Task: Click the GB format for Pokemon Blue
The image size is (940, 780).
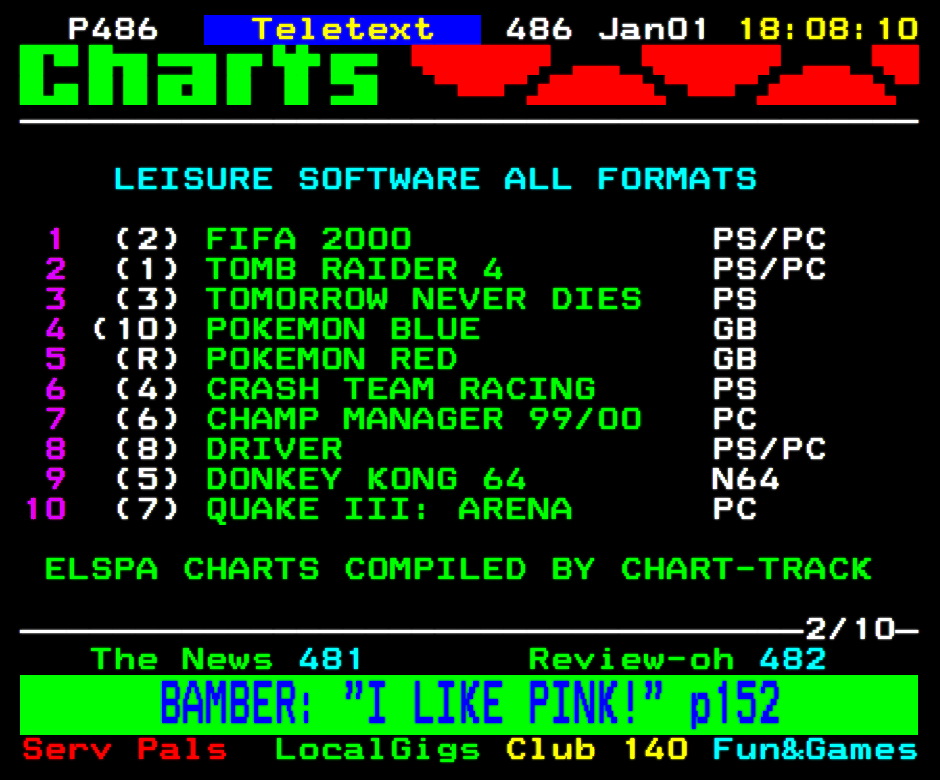Action: 734,329
